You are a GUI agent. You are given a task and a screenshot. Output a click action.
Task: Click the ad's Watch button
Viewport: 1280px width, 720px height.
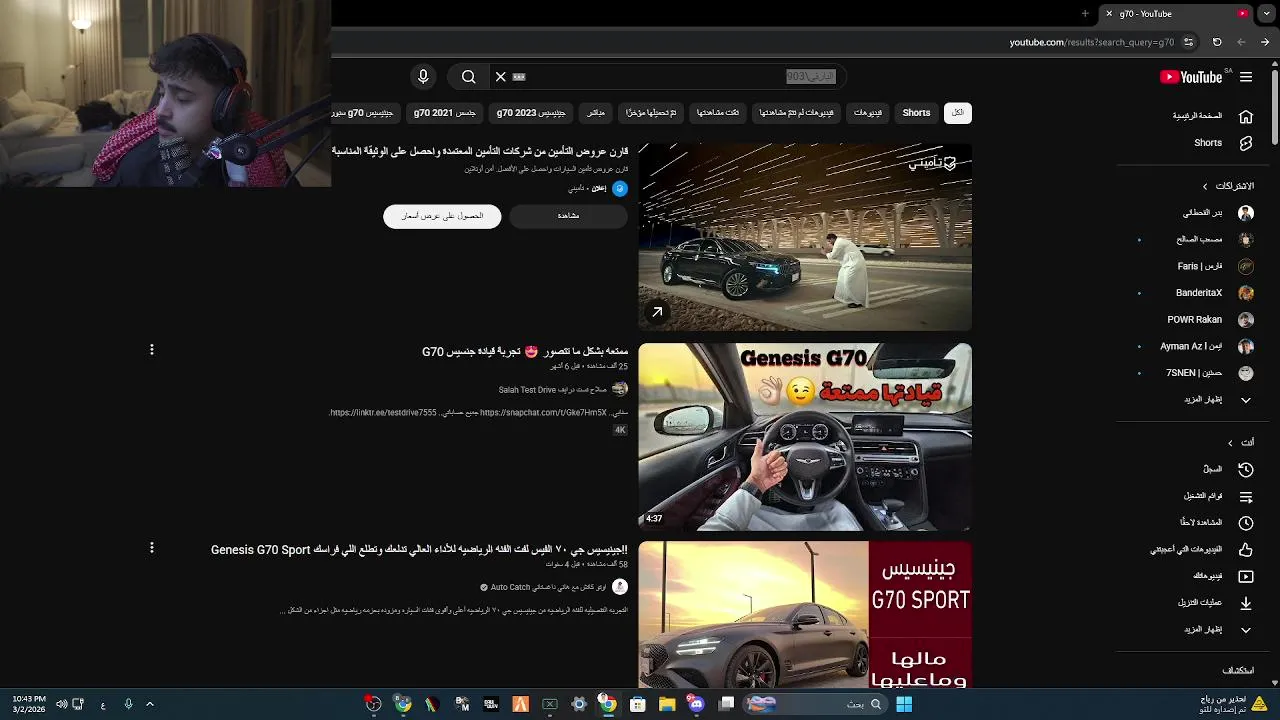[x=568, y=216]
